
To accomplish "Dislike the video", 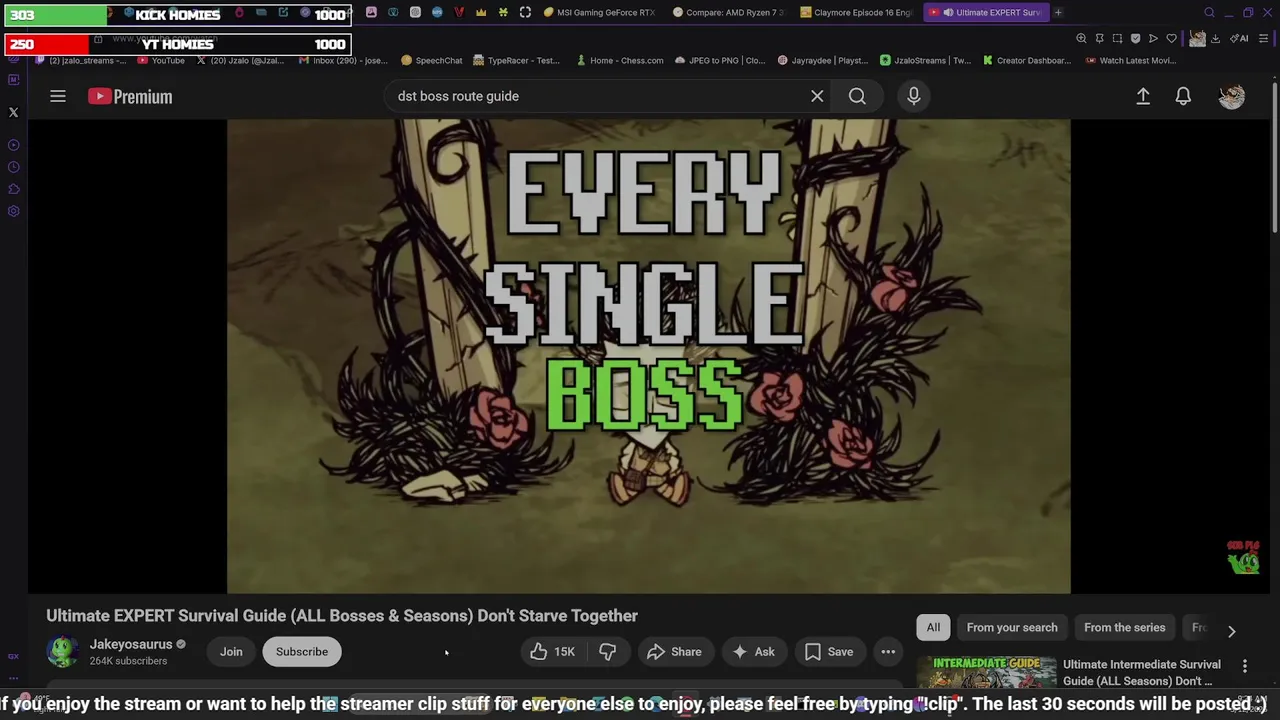I will pos(608,652).
